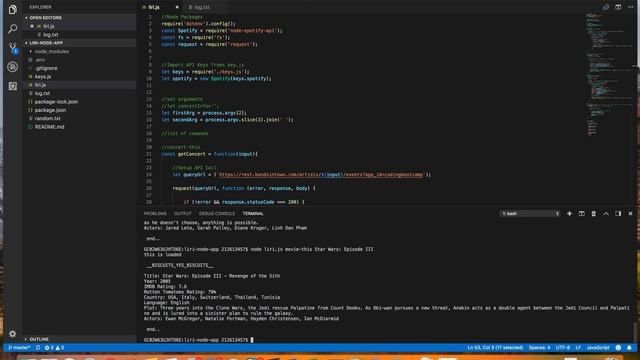Expand the node_modules folder
Viewport: 640px width, 360px height.
tap(51, 51)
